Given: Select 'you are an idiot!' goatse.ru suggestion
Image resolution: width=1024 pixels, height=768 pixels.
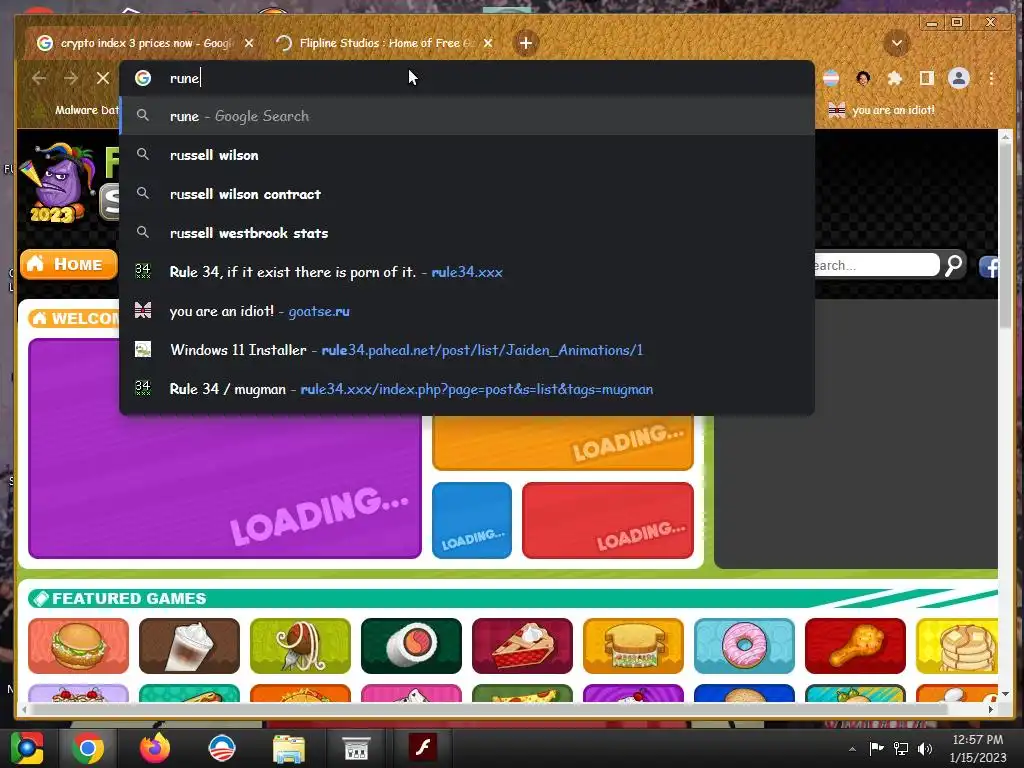Looking at the screenshot, I should [x=467, y=311].
